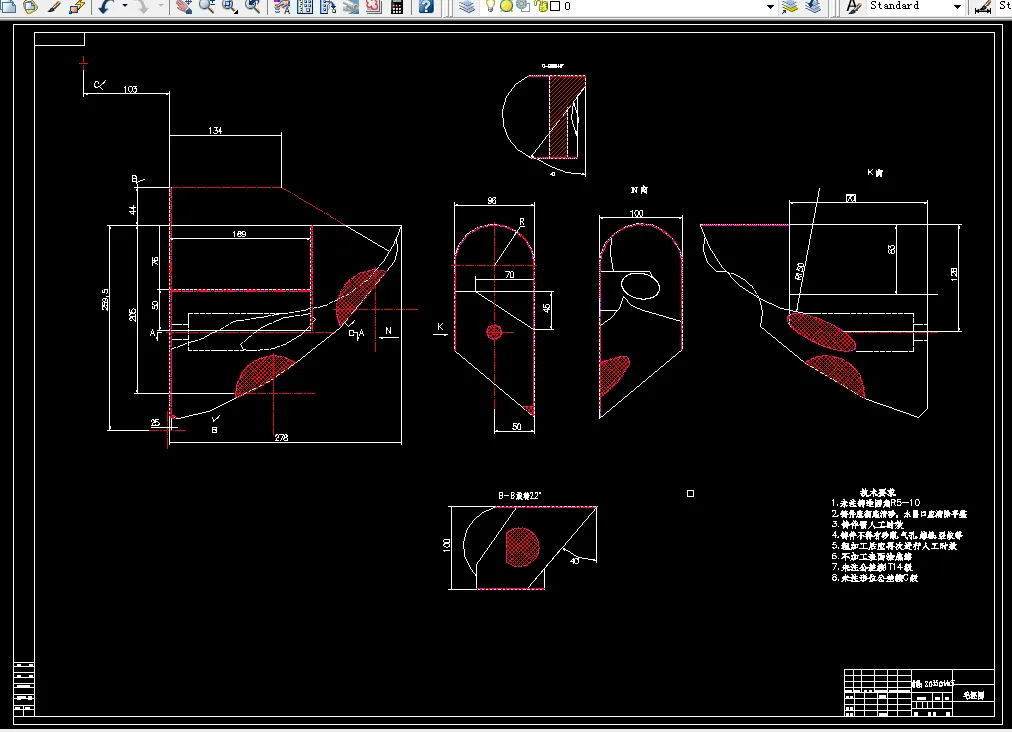Open the Text Style manager icon
Screen dimensions: 1012x732
853,6
